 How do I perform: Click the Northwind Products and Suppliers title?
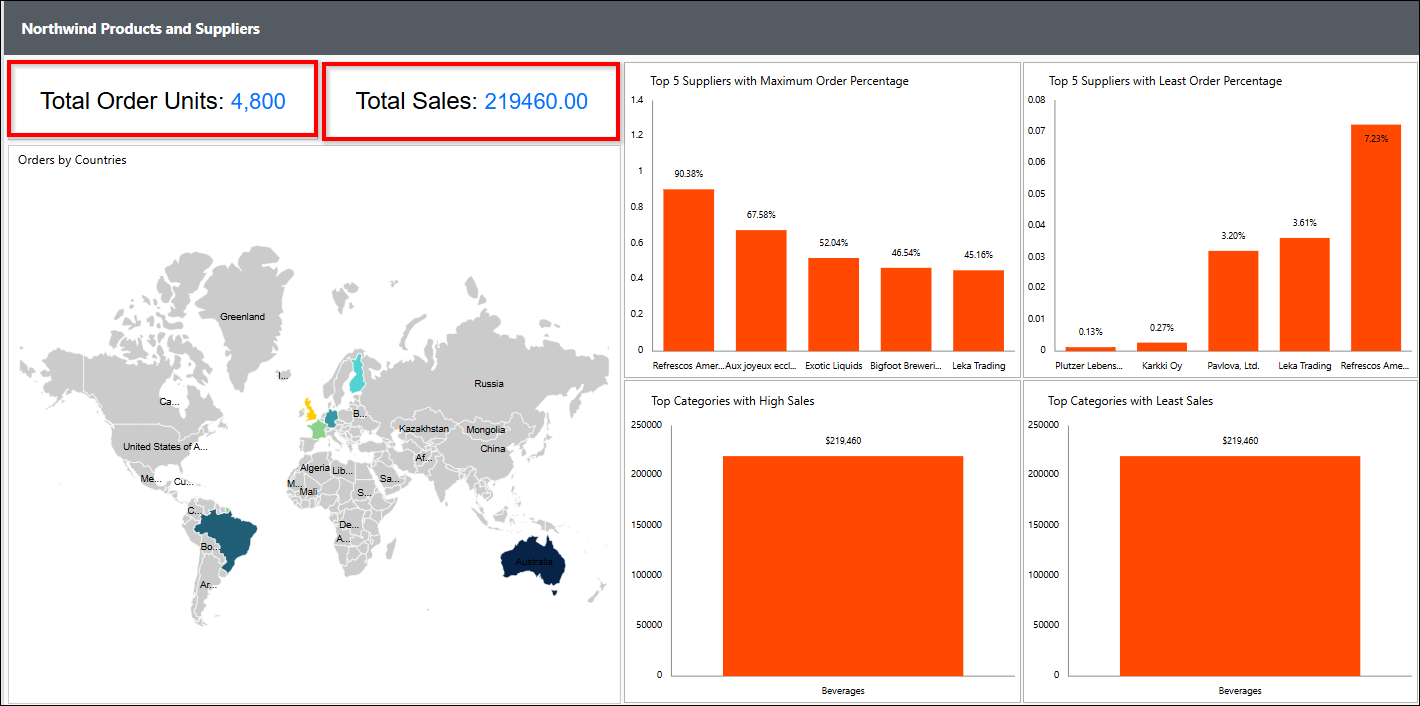pyautogui.click(x=141, y=29)
